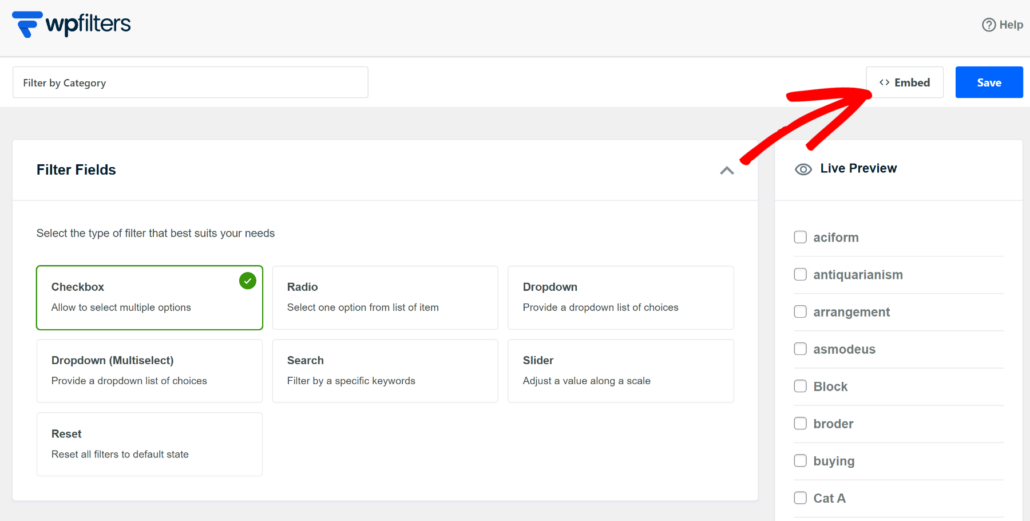Collapse the Filter Fields panel chevron
The height and width of the screenshot is (521, 1030).
[727, 170]
